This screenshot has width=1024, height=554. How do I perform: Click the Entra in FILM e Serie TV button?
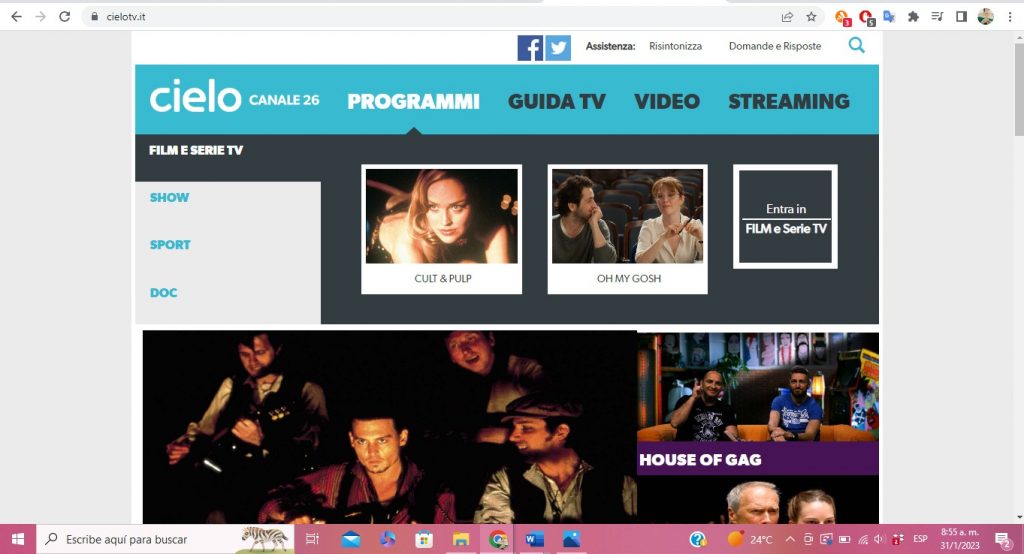point(785,217)
